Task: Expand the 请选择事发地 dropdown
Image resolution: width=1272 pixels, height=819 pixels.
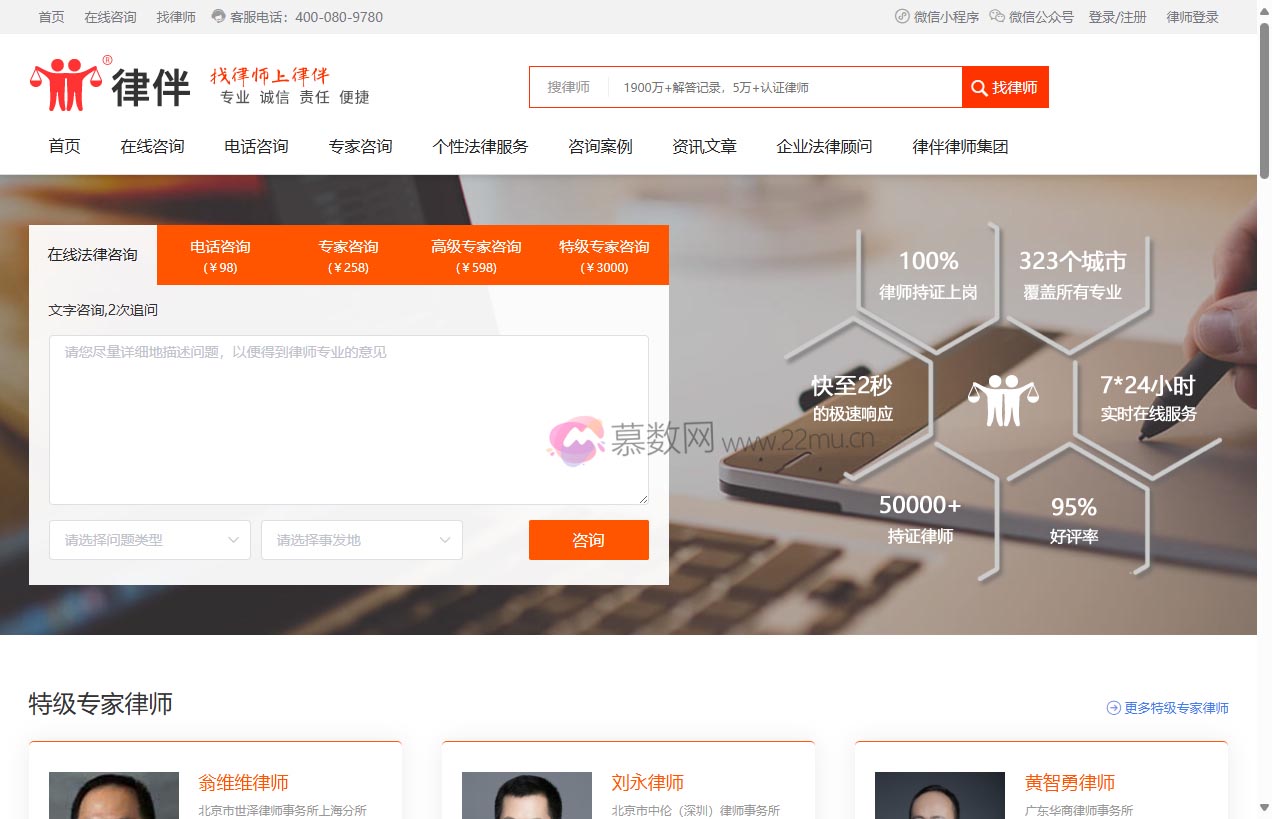Action: point(361,540)
